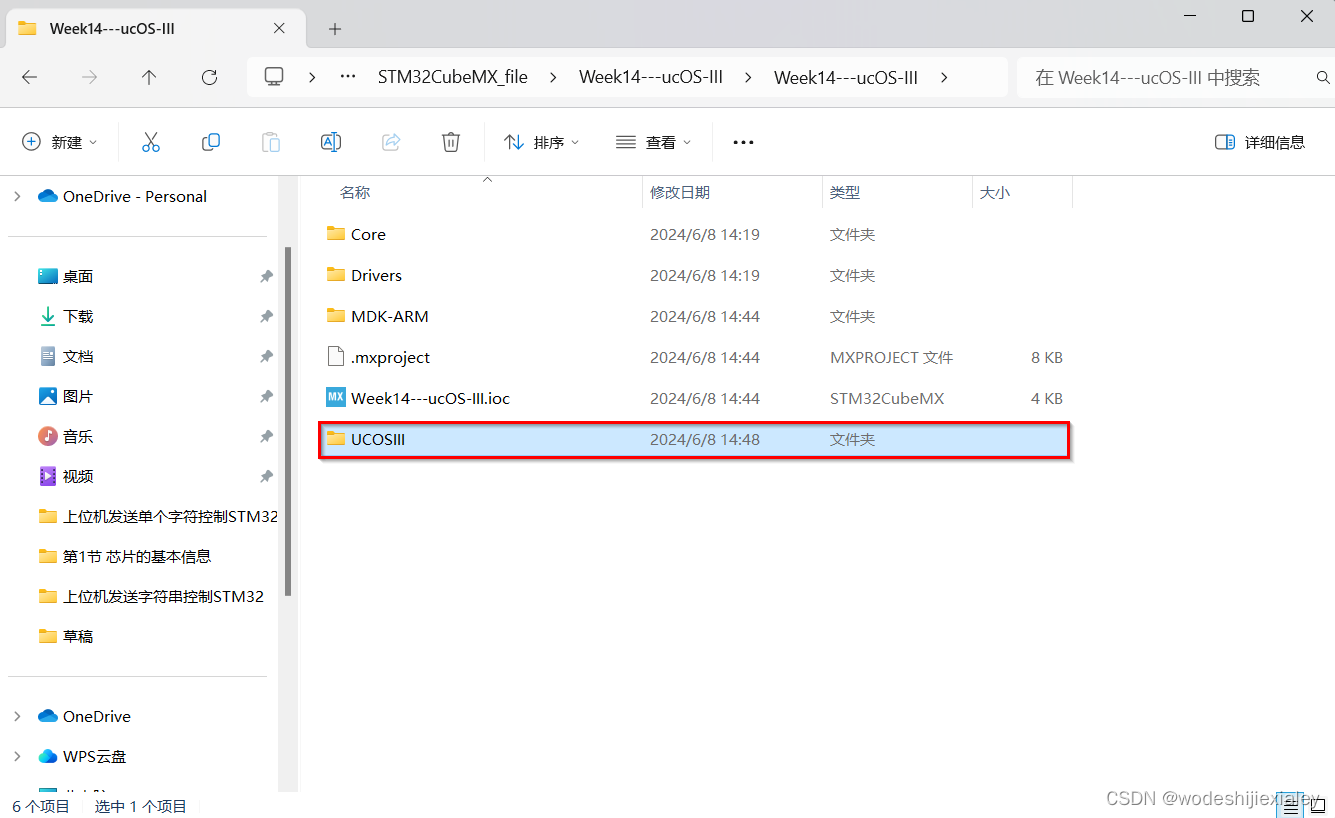Screen dimensions: 1335x818
Task: Click the sidebar vertical scrollbar
Action: 289,420
